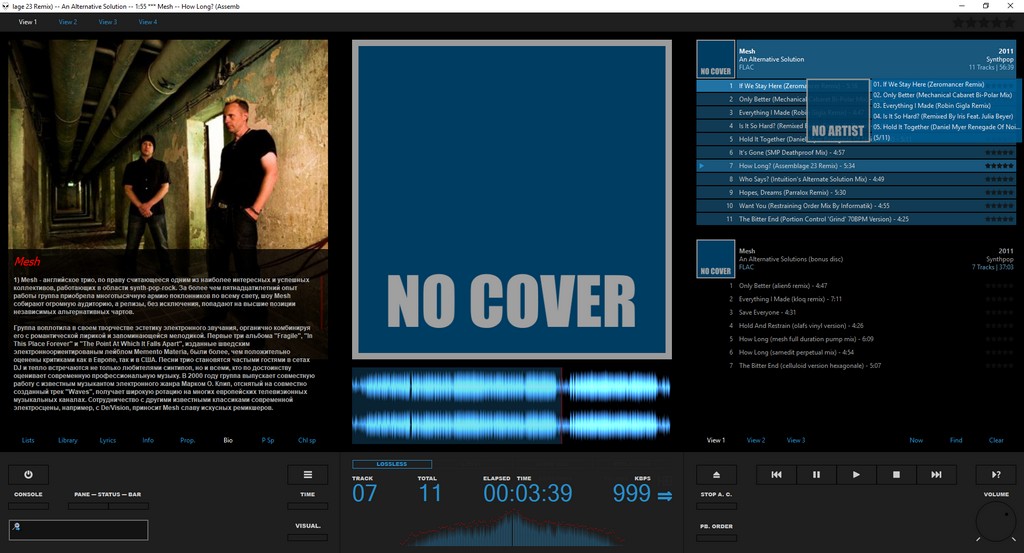
Task: Open the Library tab
Action: coord(68,440)
